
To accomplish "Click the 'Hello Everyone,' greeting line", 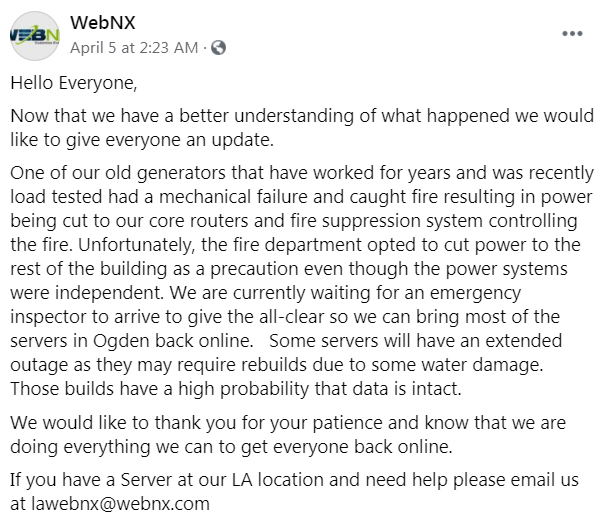I will click(74, 83).
